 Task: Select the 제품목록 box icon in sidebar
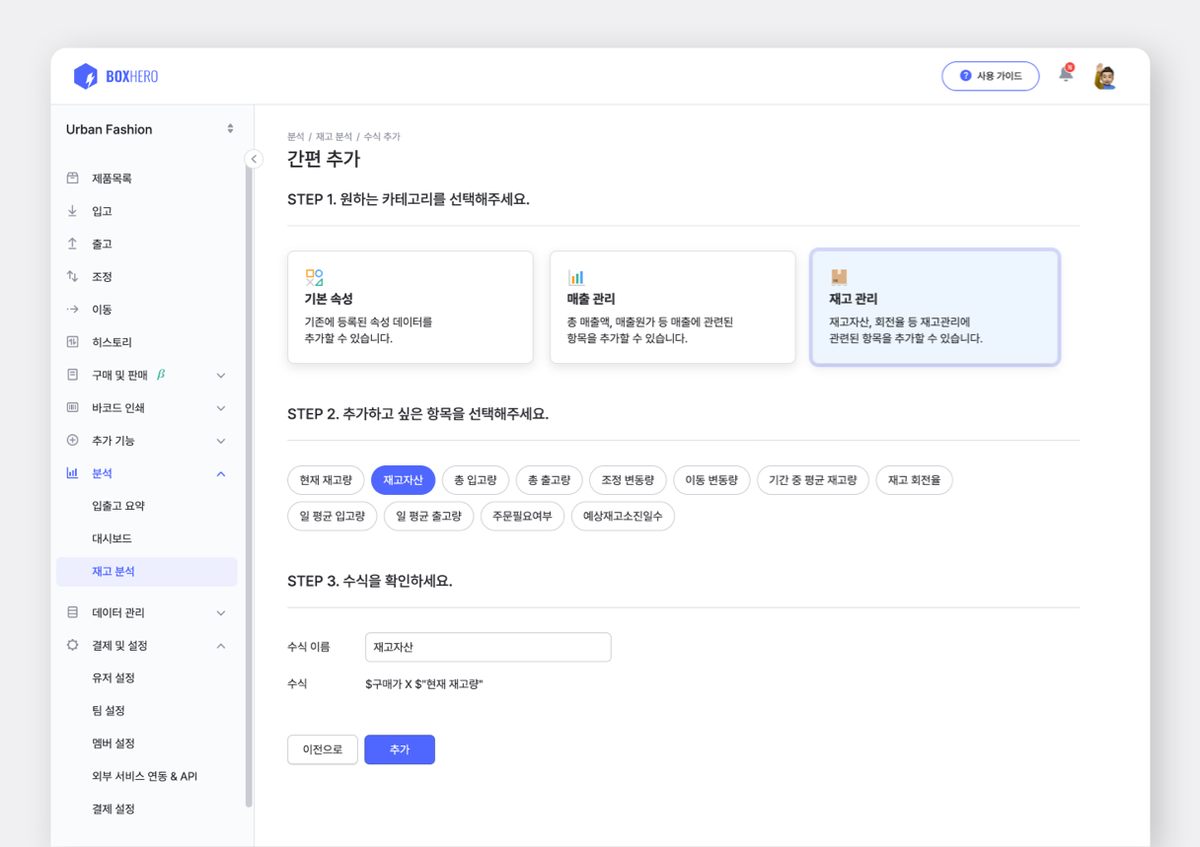[x=70, y=177]
